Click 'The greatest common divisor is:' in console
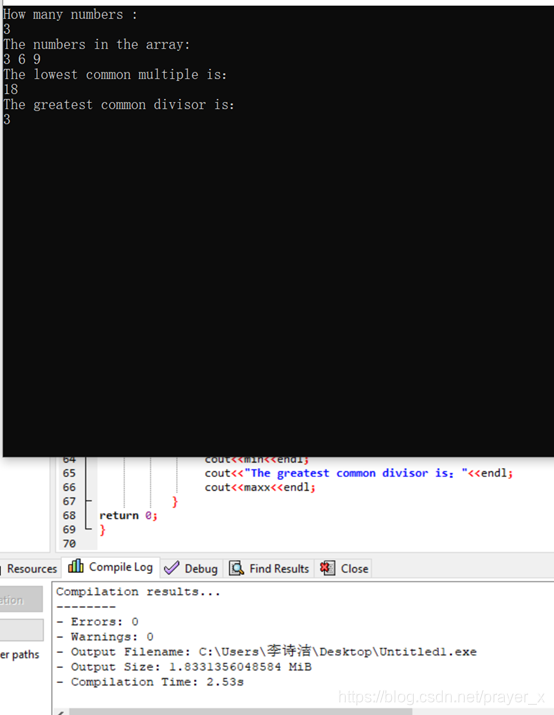This screenshot has width=554, height=715. click(119, 104)
